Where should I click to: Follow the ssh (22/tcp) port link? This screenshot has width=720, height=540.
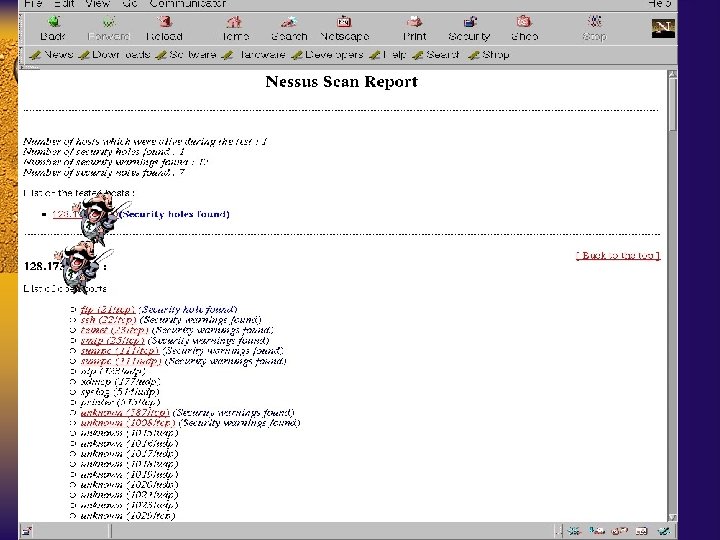(x=108, y=320)
